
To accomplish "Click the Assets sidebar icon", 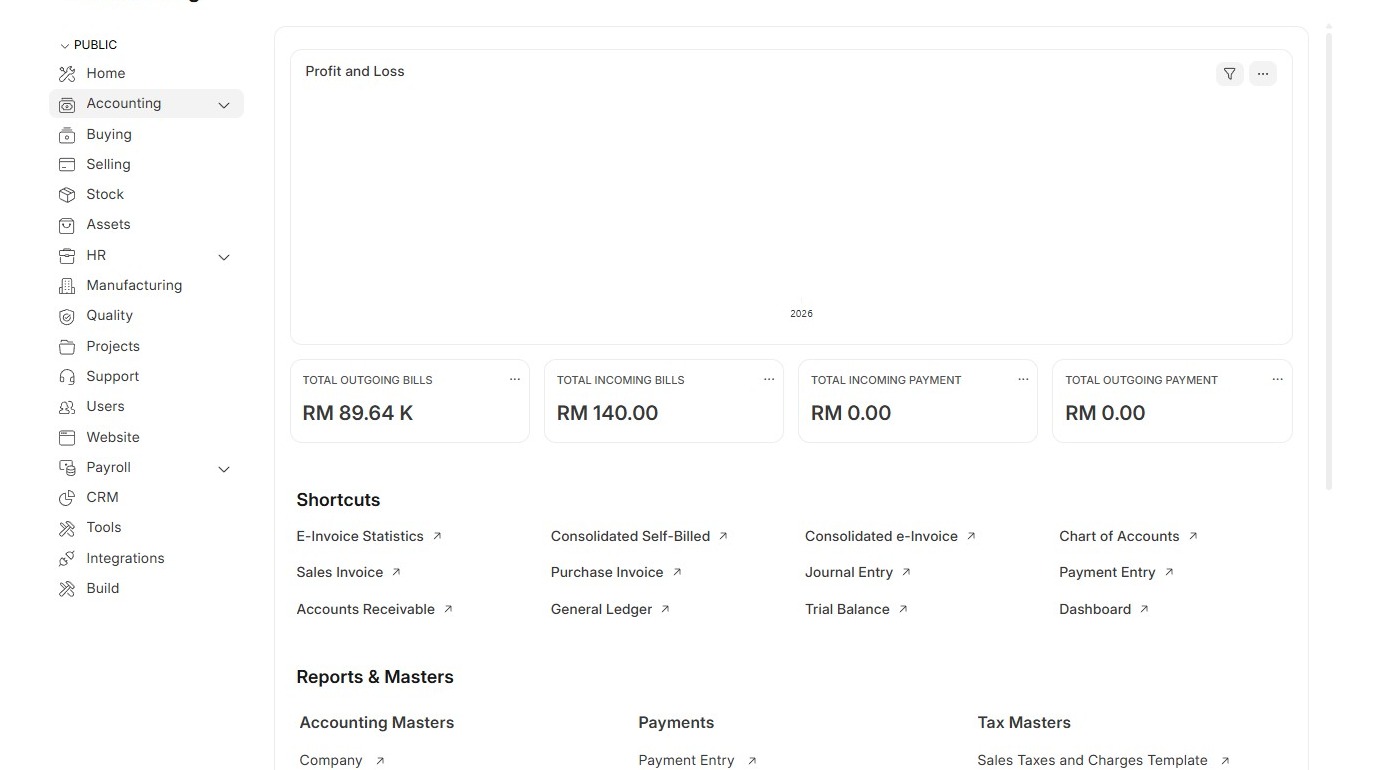I will tap(67, 225).
